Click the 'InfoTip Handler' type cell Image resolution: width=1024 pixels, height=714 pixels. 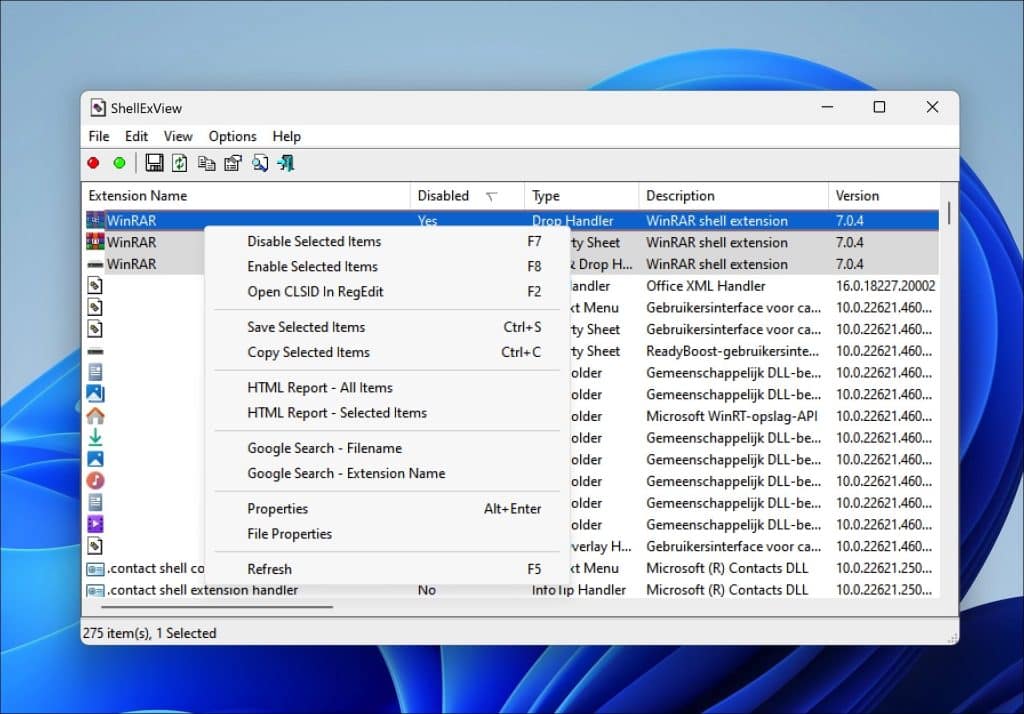[579, 590]
